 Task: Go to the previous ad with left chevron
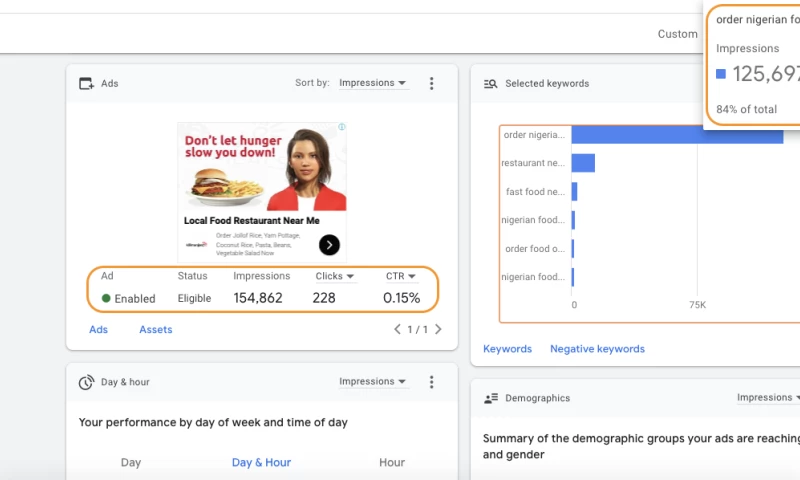point(397,329)
